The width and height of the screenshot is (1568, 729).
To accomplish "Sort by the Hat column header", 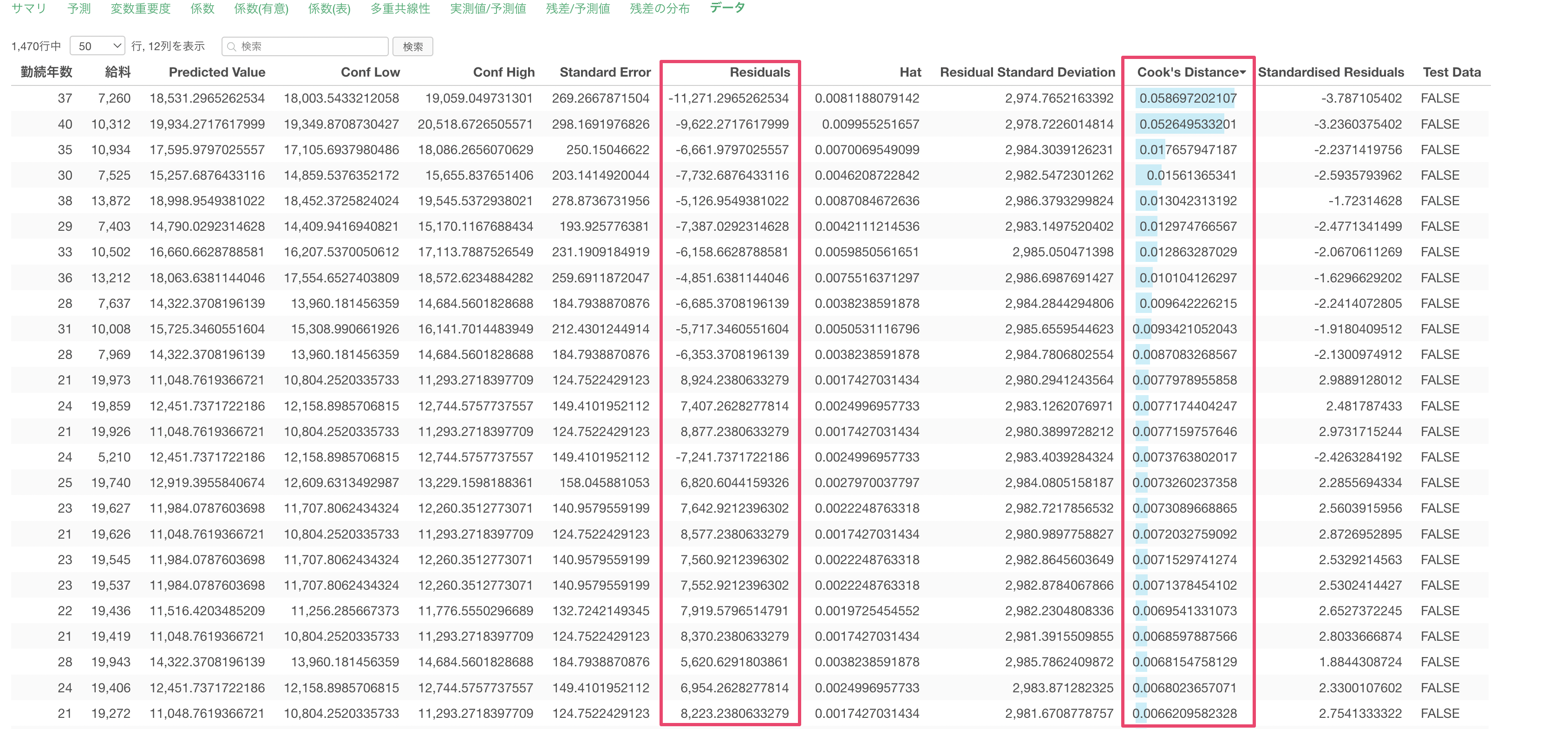I will coord(910,72).
